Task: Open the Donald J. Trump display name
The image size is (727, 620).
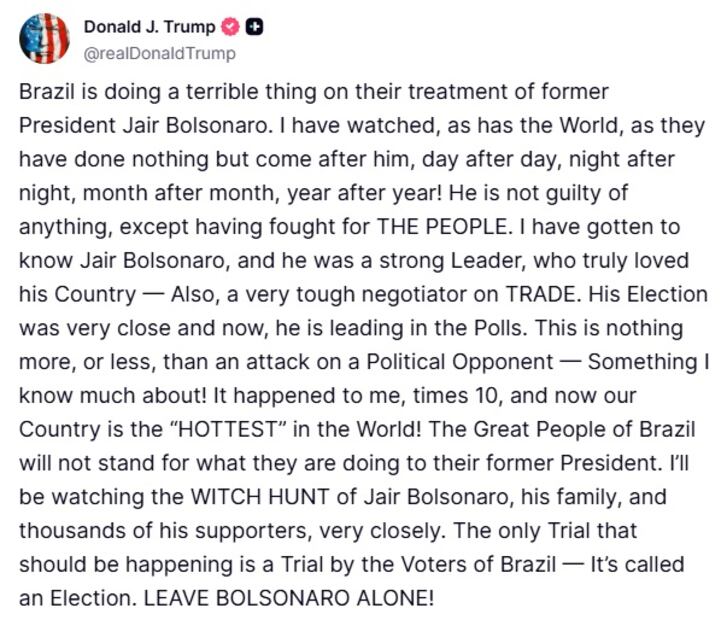Action: point(149,28)
